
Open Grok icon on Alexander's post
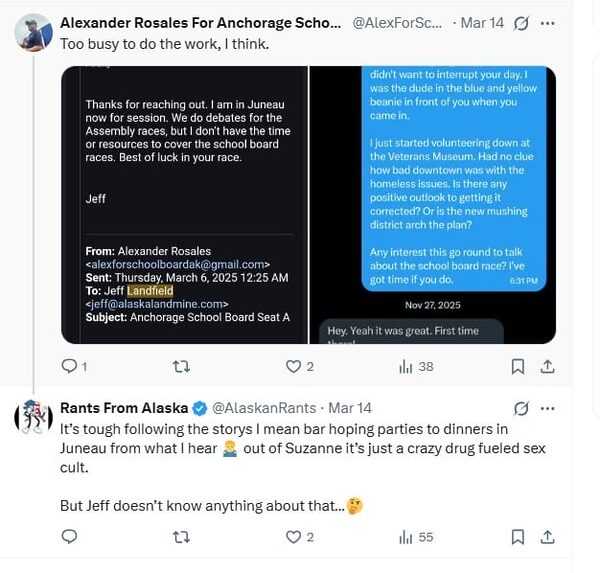520,23
